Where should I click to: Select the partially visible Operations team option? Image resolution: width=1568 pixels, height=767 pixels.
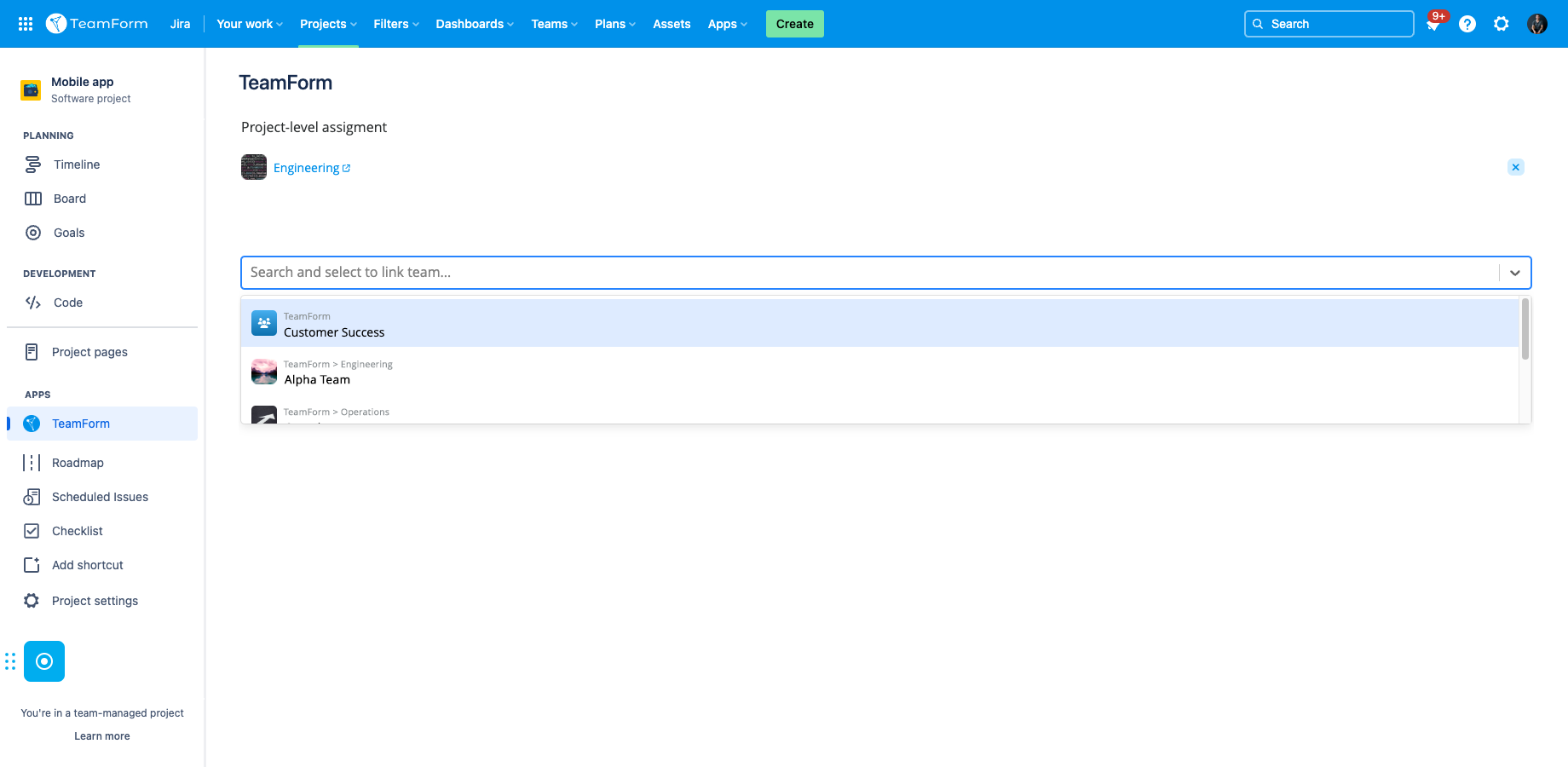point(880,411)
